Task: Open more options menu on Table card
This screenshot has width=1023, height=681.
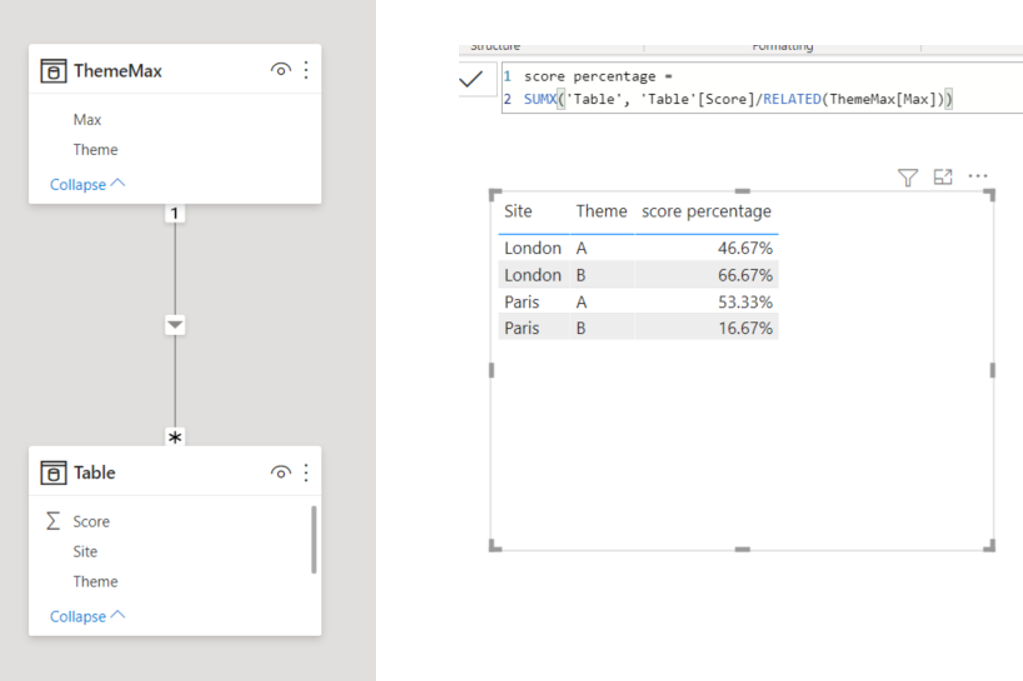Action: (x=306, y=472)
